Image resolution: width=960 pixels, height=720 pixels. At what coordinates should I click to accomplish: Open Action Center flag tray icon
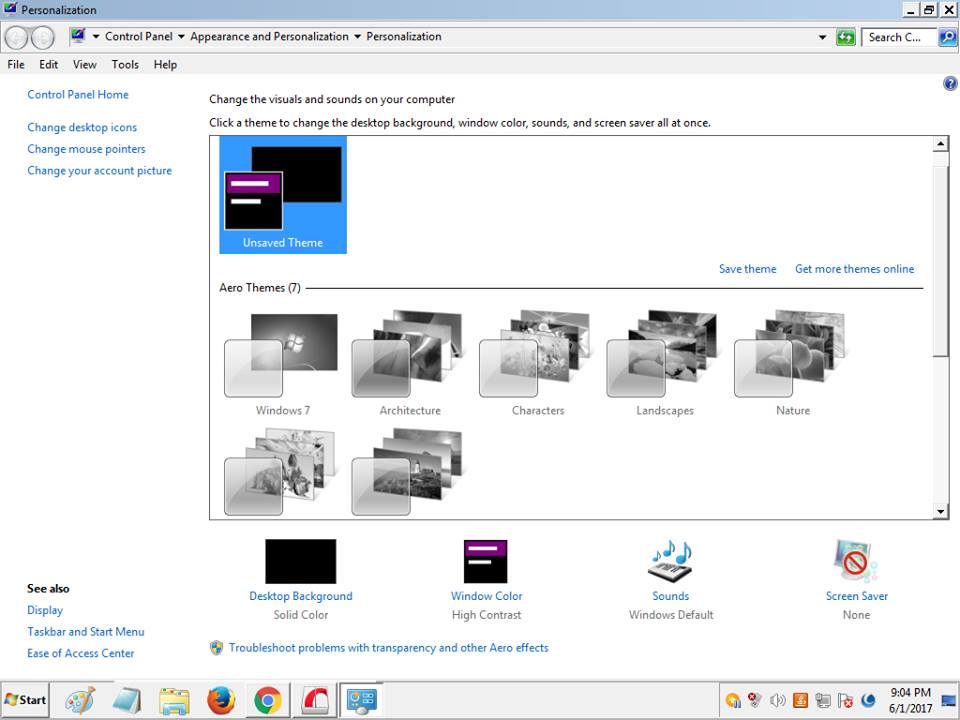point(846,700)
